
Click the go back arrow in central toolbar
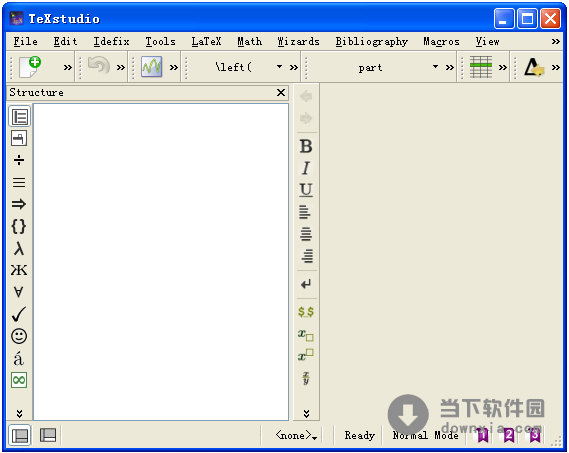(x=306, y=96)
